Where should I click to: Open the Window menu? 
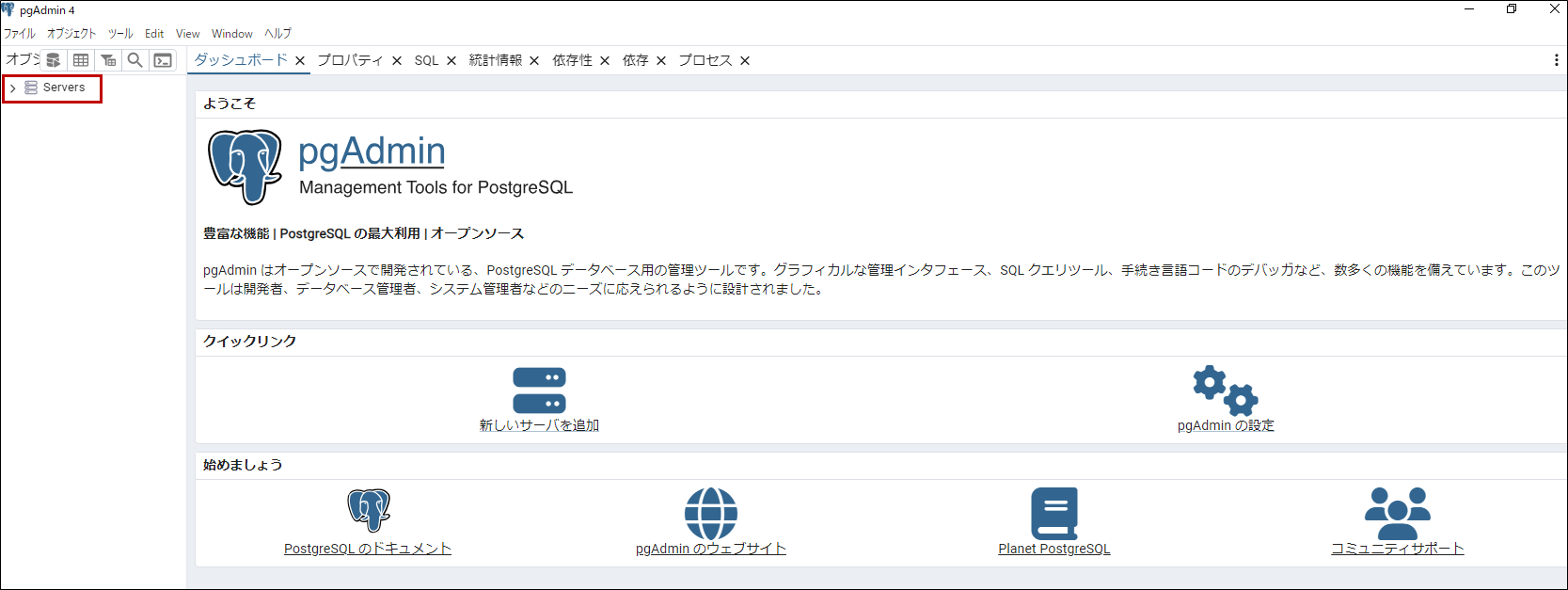coord(231,34)
